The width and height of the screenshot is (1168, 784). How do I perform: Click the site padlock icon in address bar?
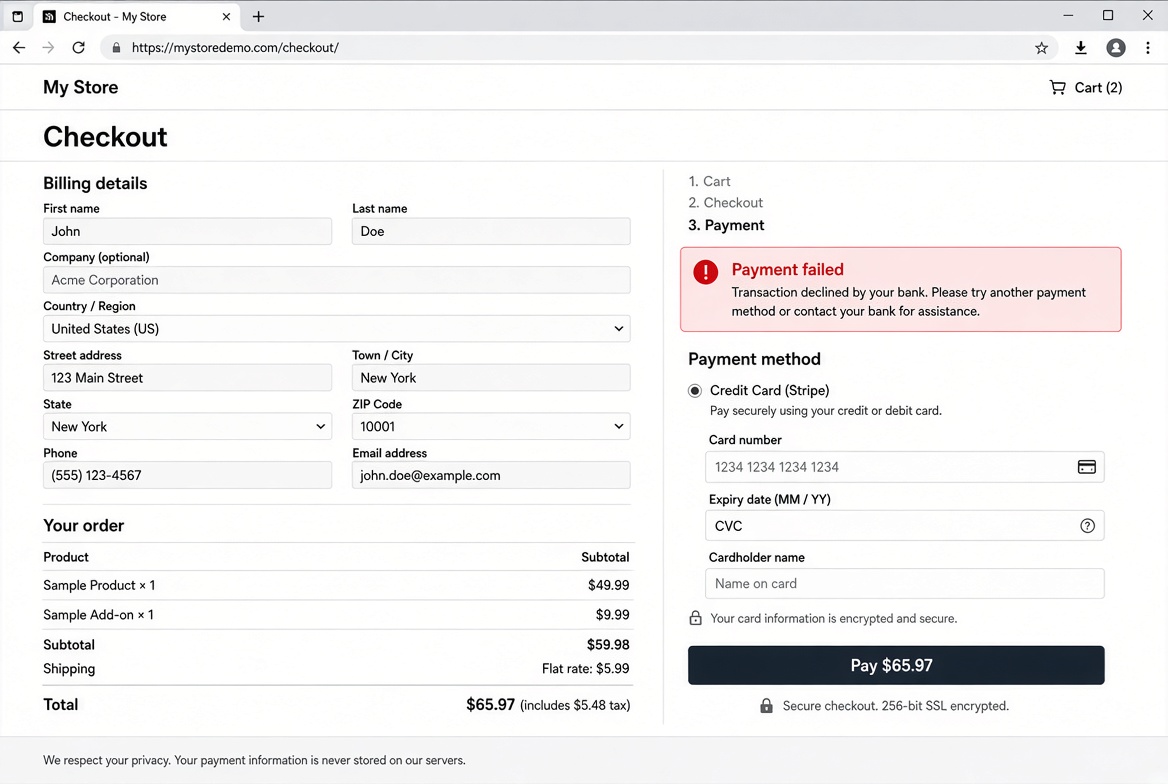(x=116, y=48)
